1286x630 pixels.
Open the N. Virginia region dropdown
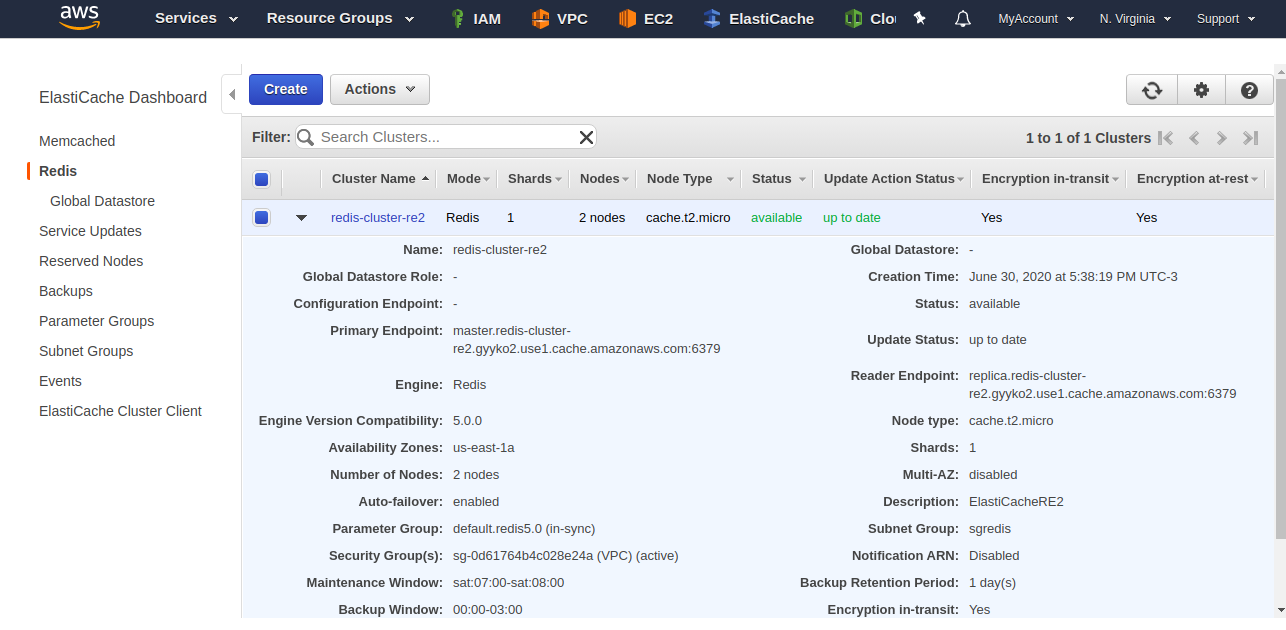pyautogui.click(x=1135, y=18)
